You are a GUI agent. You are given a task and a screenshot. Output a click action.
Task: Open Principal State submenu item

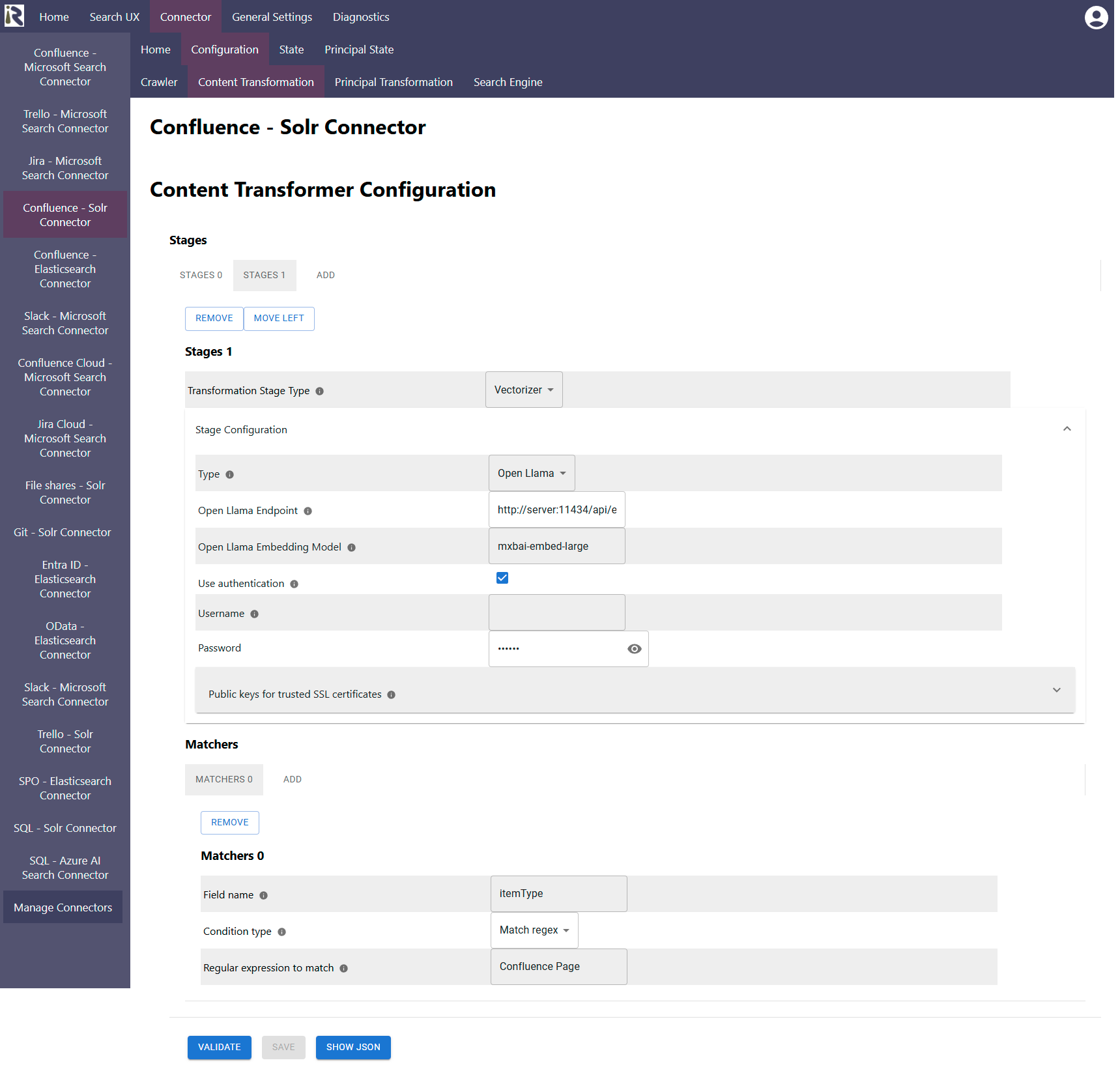pyautogui.click(x=359, y=50)
